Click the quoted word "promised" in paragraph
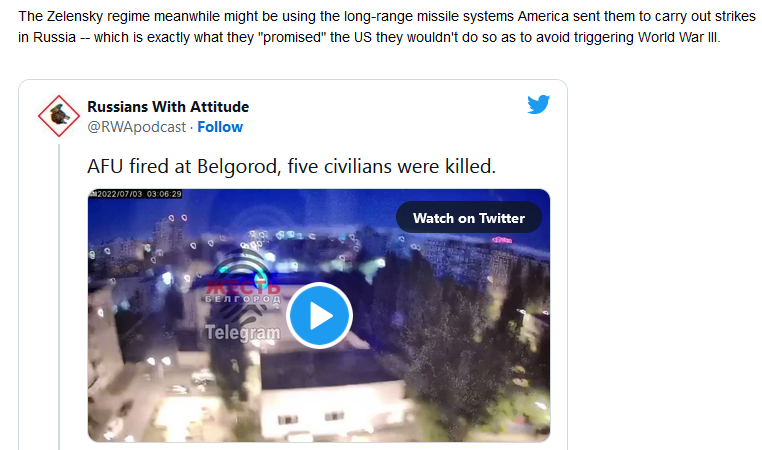Viewport: 762px width, 450px height. tap(294, 37)
